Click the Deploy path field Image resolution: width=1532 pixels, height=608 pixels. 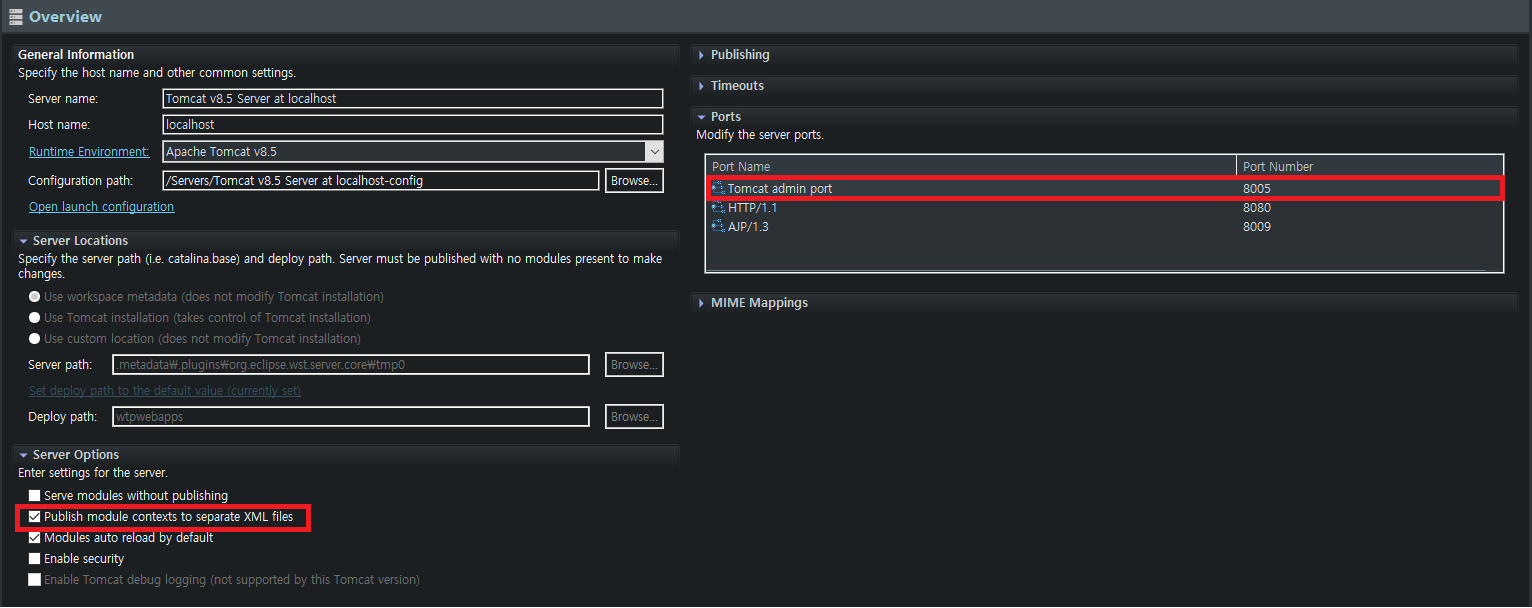tap(351, 417)
